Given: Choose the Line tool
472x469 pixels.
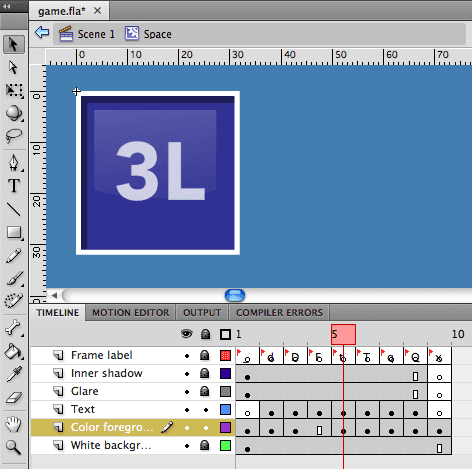Looking at the screenshot, I should click(x=14, y=209).
